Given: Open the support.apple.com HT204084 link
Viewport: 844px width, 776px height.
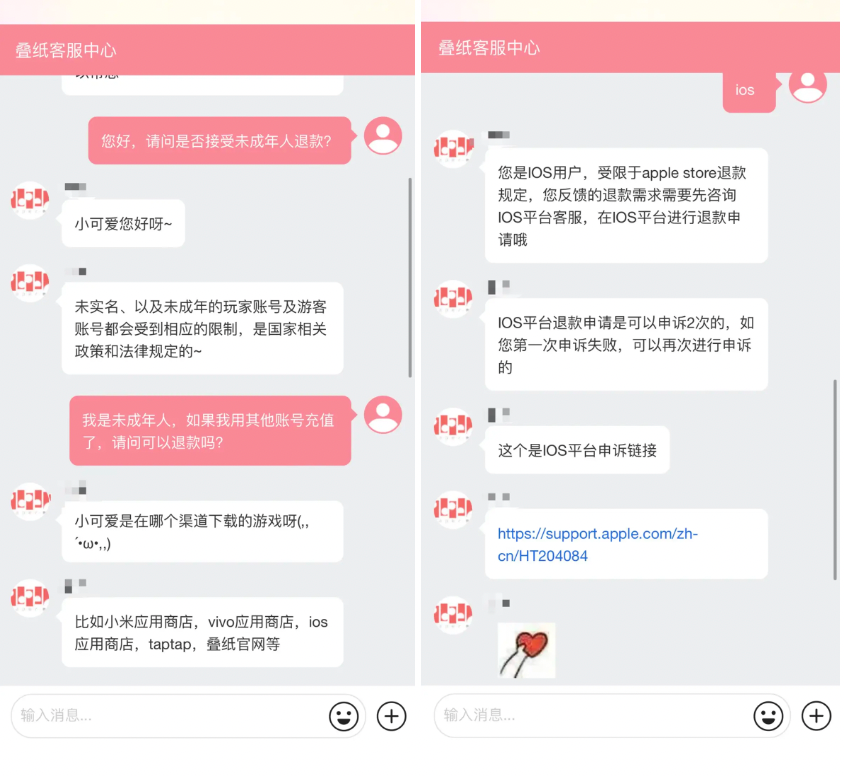Looking at the screenshot, I should 597,545.
